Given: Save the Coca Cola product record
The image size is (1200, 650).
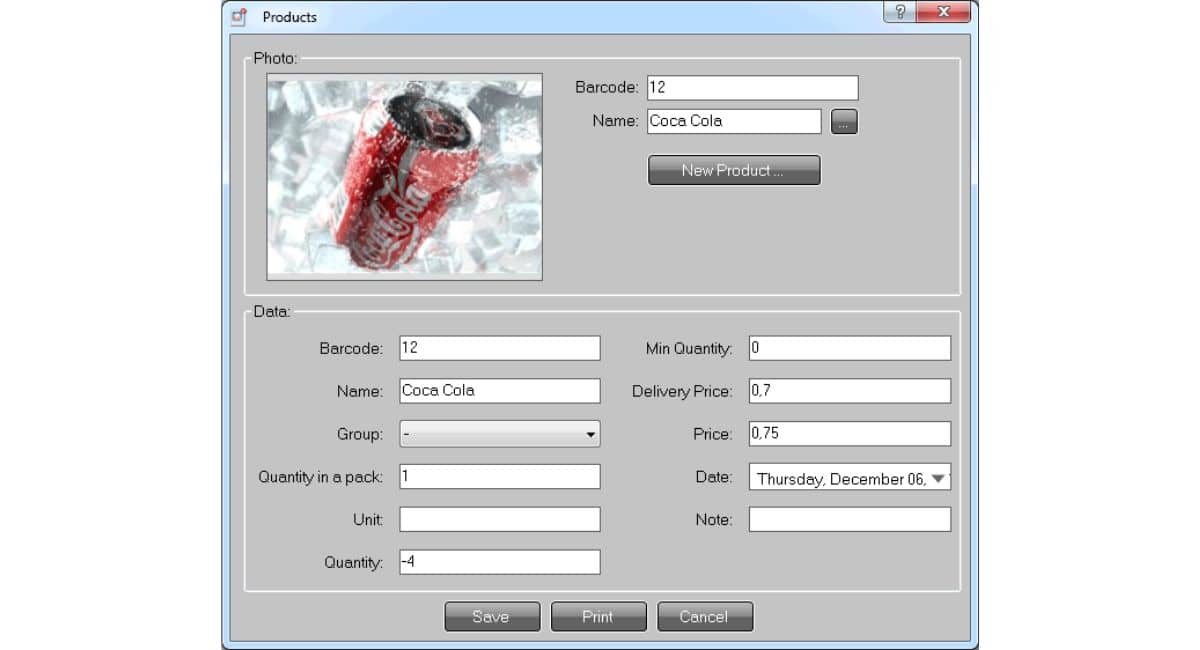Looking at the screenshot, I should [492, 616].
